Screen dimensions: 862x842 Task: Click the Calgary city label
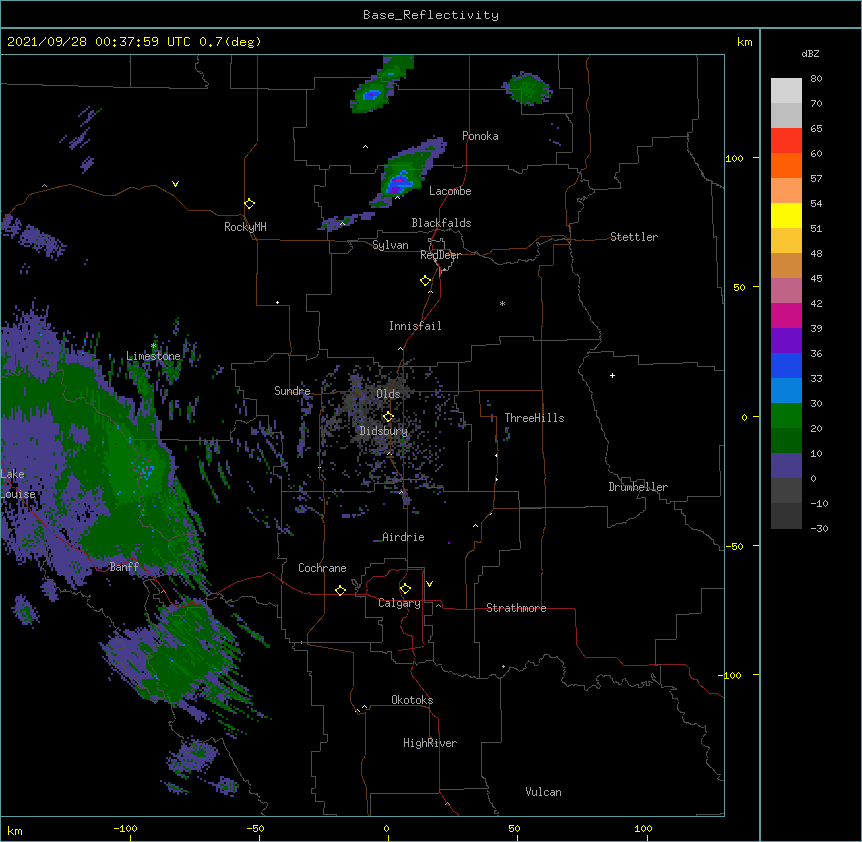click(x=399, y=603)
